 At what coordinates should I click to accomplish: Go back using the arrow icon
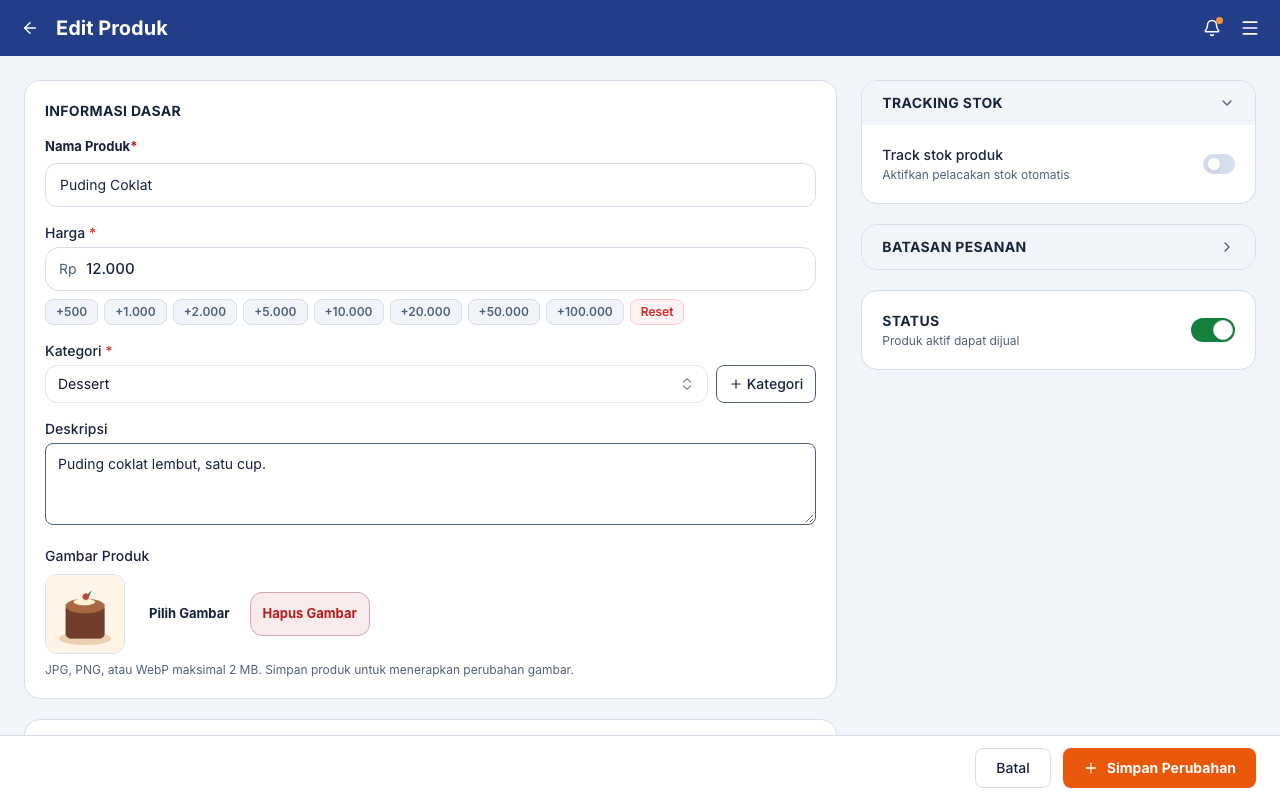(x=30, y=28)
